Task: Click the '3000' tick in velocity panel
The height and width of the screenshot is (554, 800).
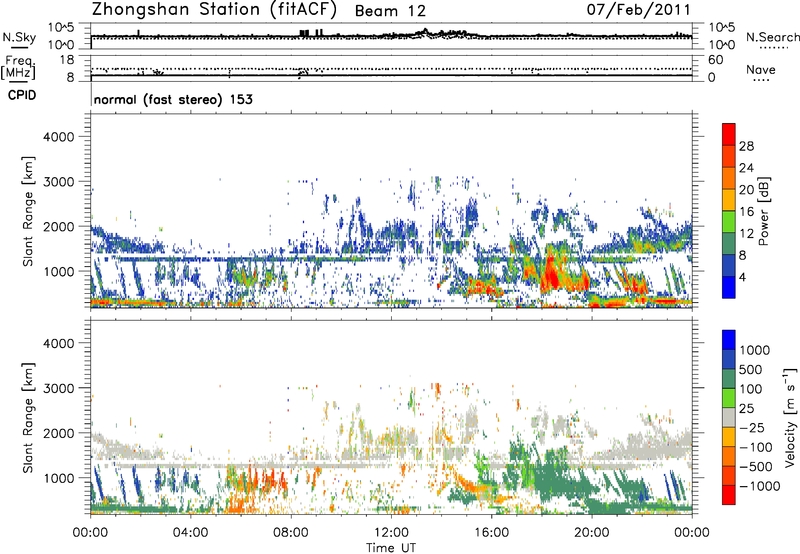Action: (58, 388)
